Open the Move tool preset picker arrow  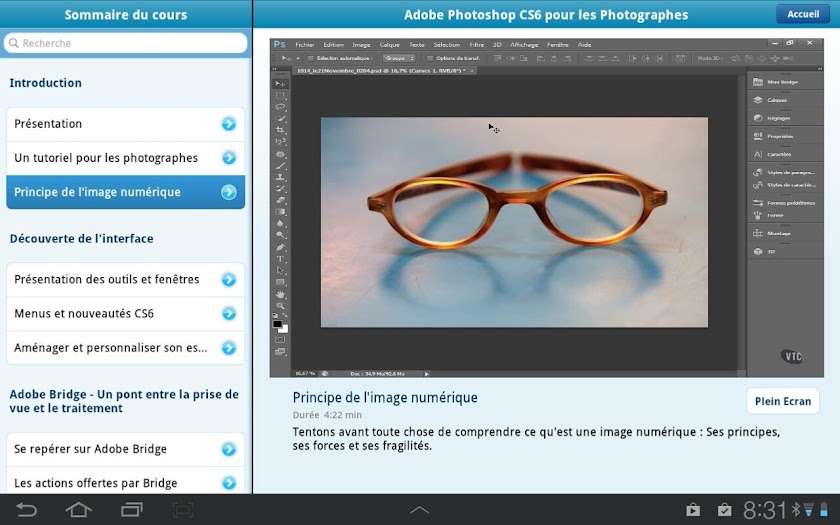tap(297, 58)
